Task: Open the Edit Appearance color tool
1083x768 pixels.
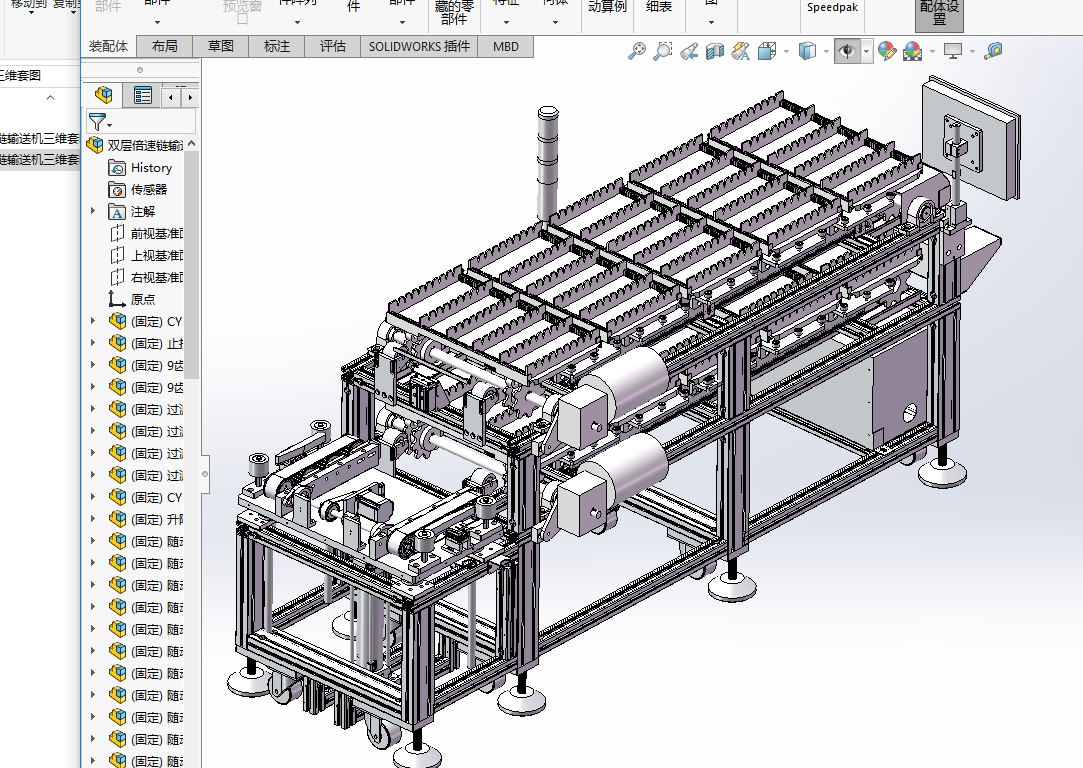Action: [886, 51]
